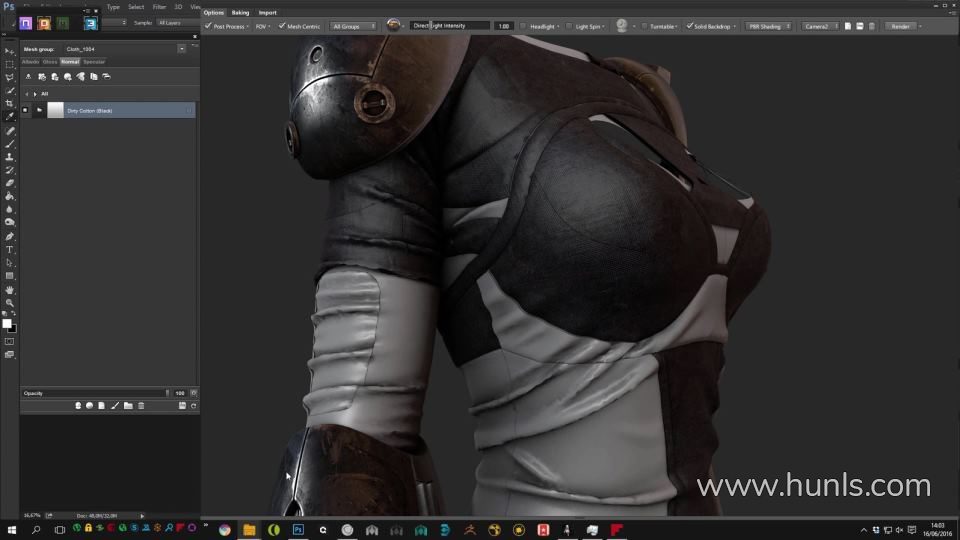Switch to the Gloss tab
The height and width of the screenshot is (540, 960).
[x=50, y=62]
